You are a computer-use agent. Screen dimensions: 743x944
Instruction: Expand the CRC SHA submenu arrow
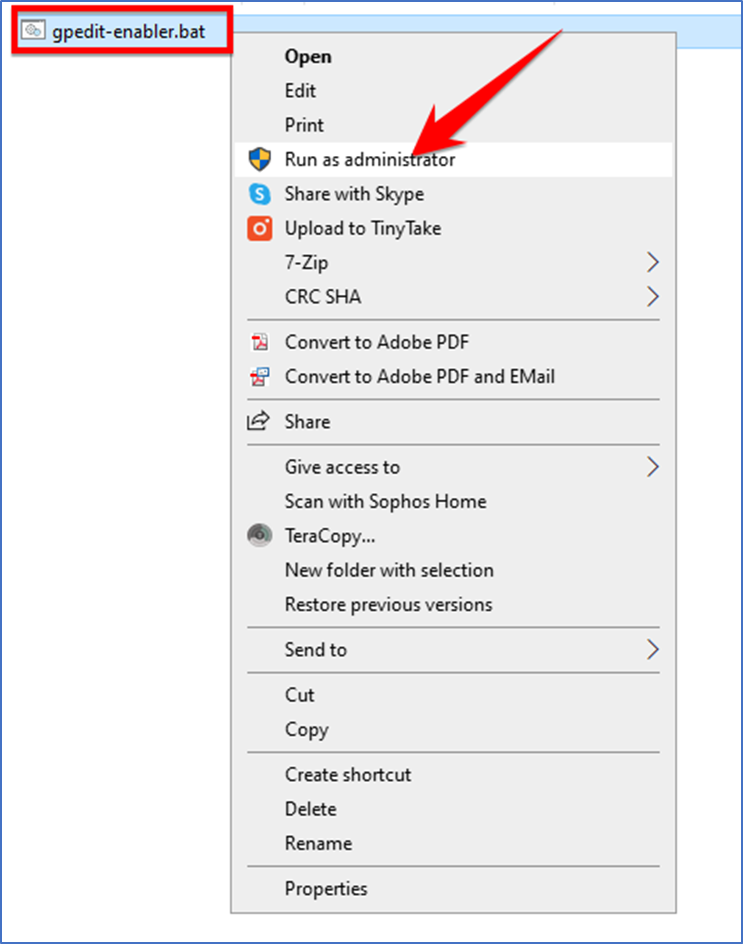[x=653, y=297]
